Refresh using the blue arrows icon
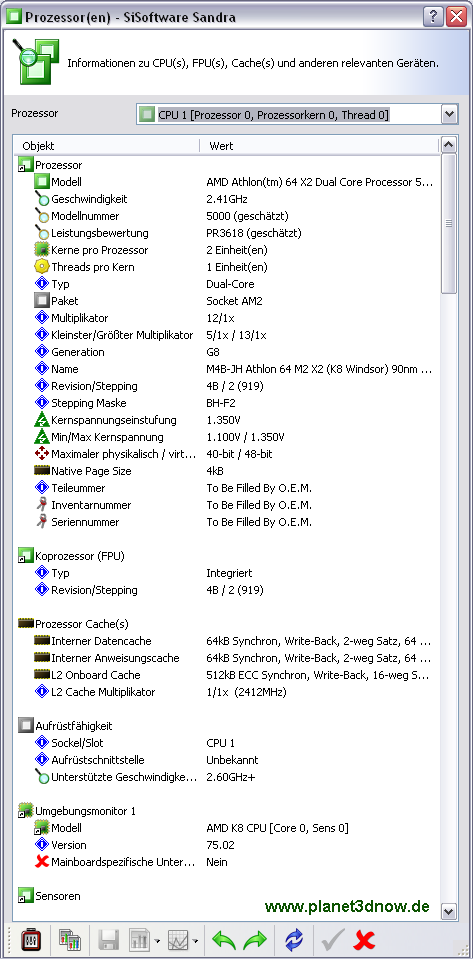 point(294,939)
